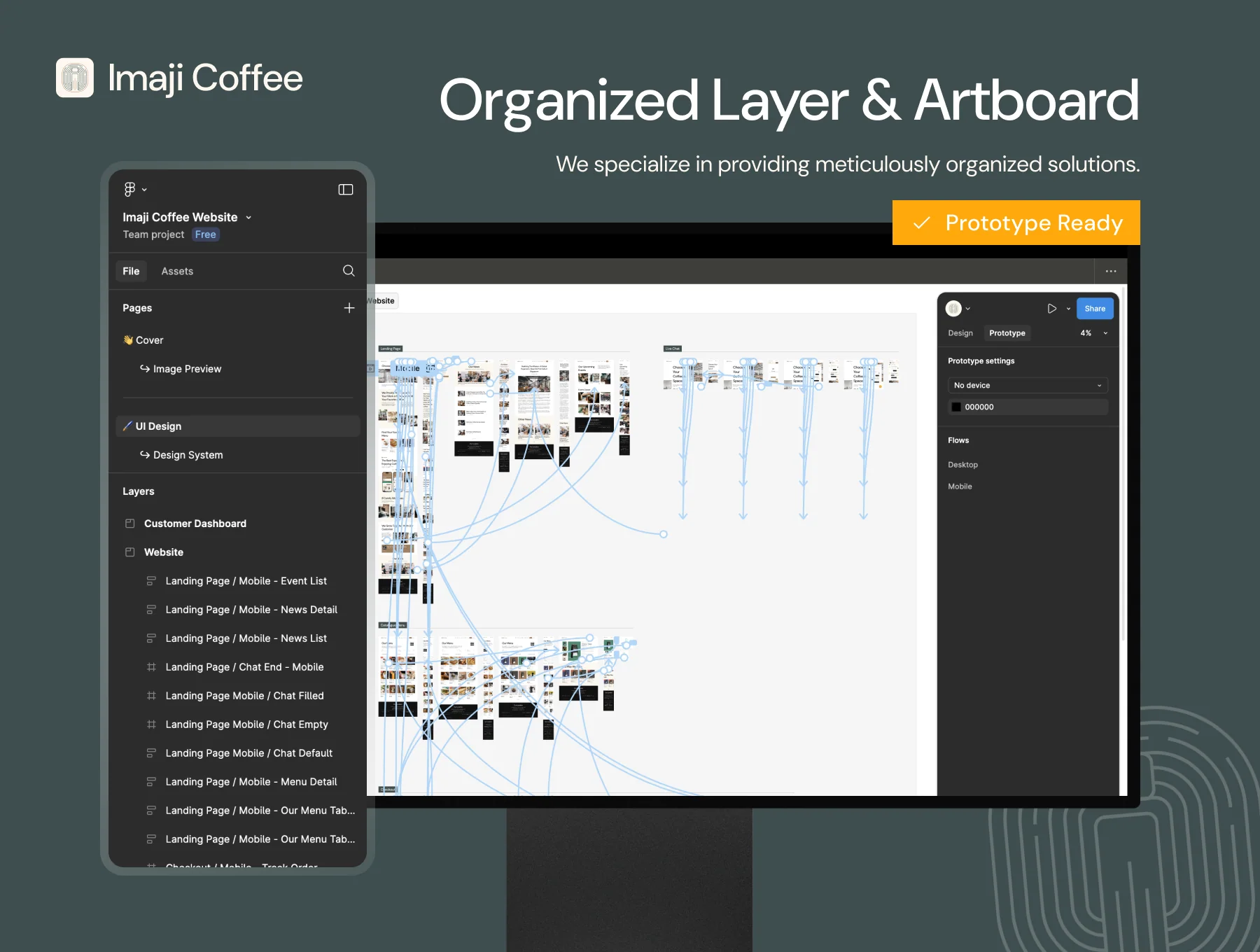Click the icon beside Mobile - Menu Detail layer

point(151,782)
